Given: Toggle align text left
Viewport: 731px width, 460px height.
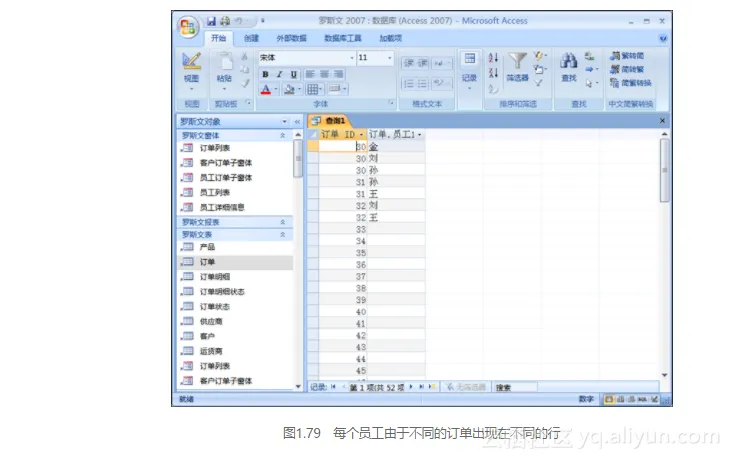Looking at the screenshot, I should tap(310, 74).
